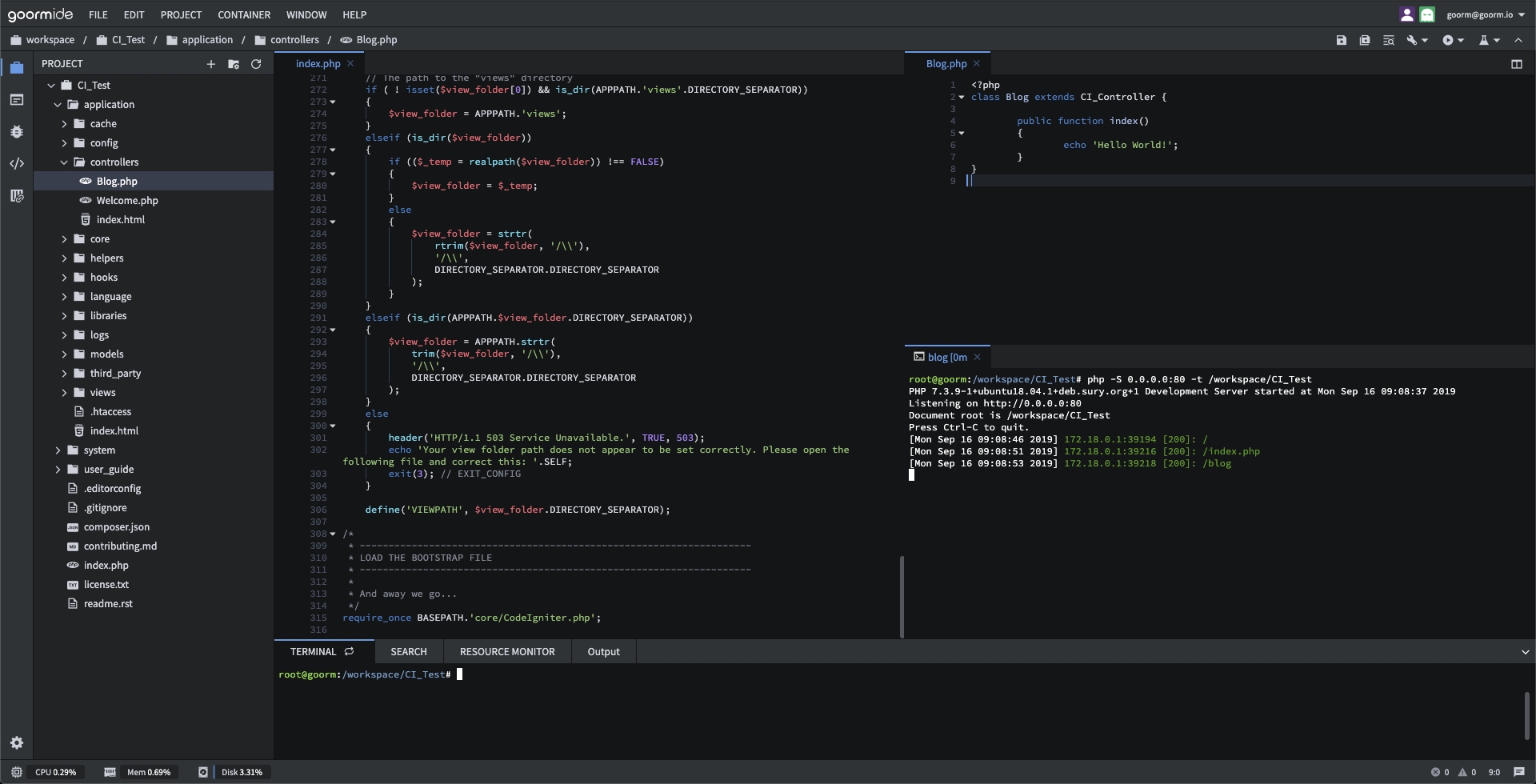1536x784 pixels.
Task: Click the refresh project tree icon
Action: click(x=256, y=64)
